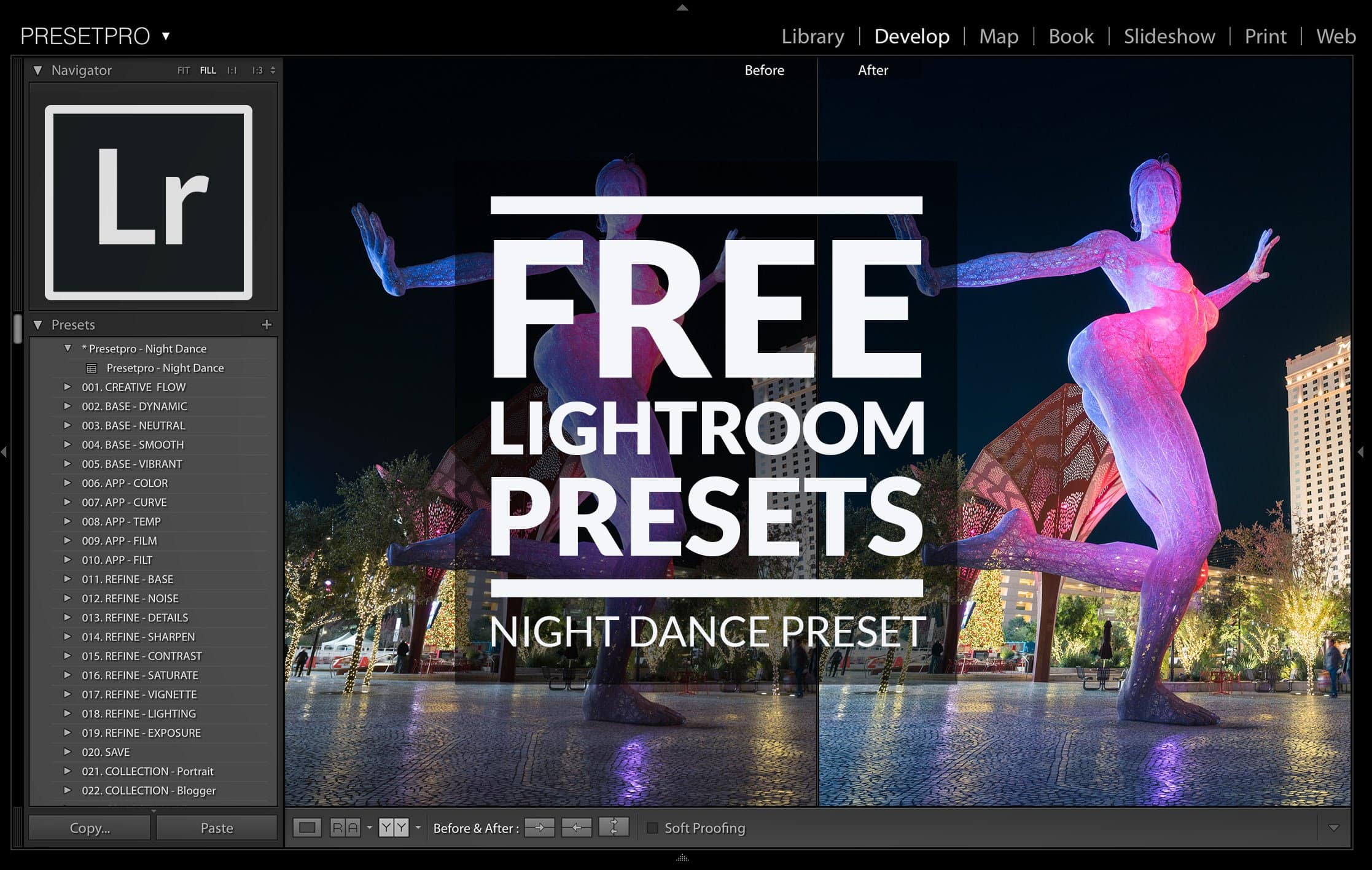
Task: Expand the 001. CREATIVE FLOW folder
Action: [68, 387]
